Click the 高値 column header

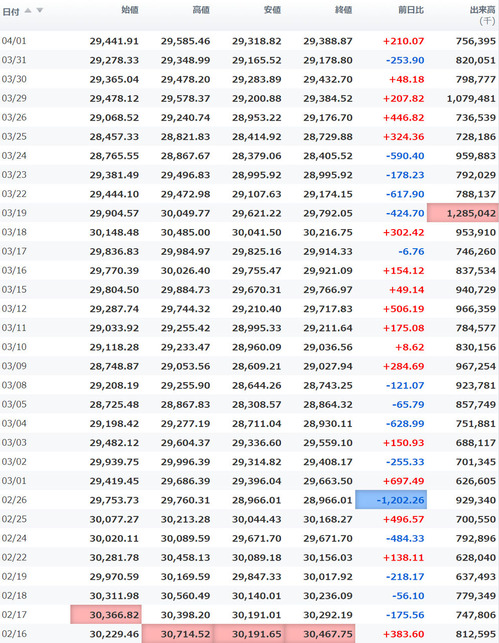coord(201,10)
